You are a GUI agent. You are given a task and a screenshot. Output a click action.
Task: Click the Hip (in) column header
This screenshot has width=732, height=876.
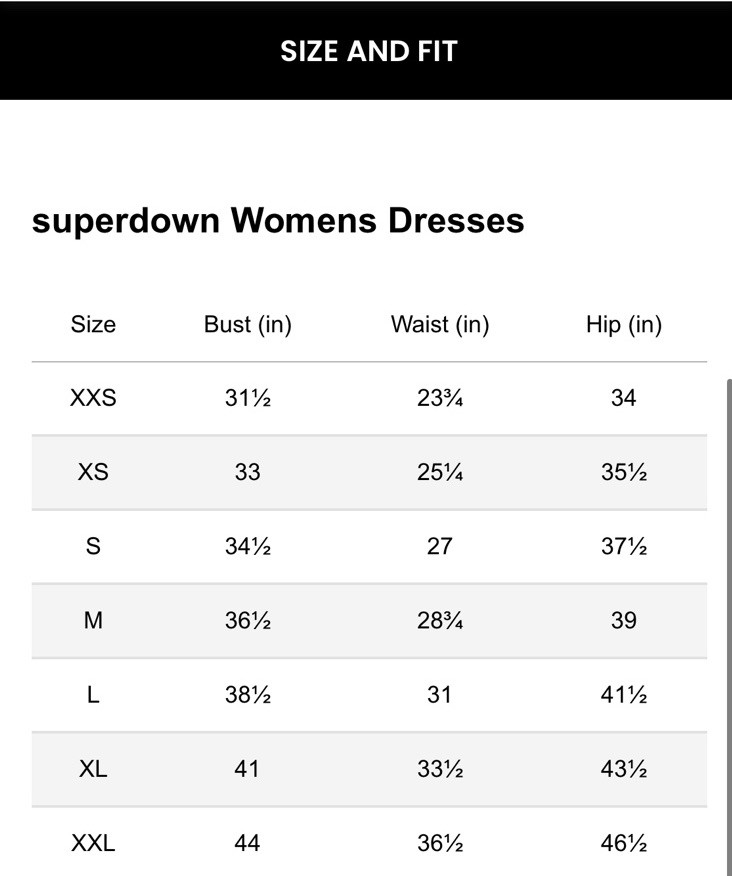coord(623,324)
